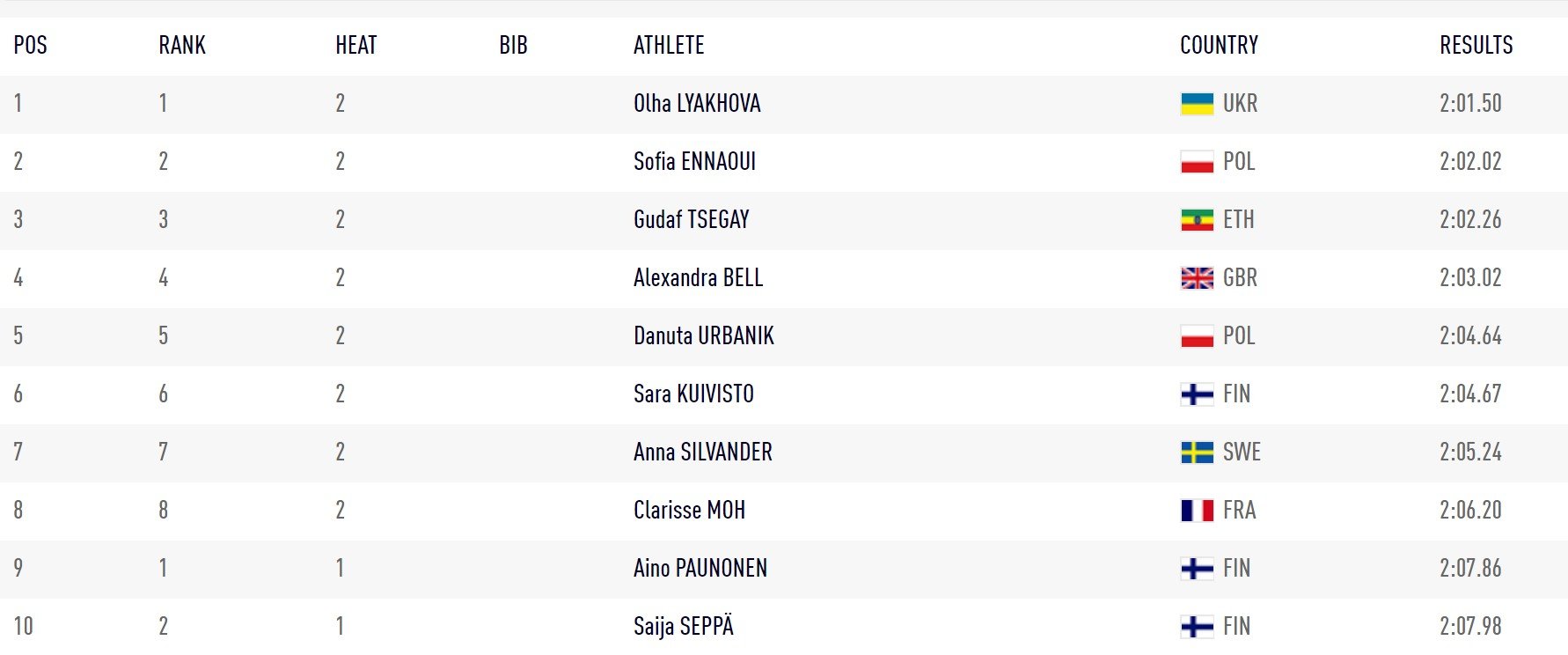Viewport: 1568px width, 655px height.
Task: Click Danuta Urbanik's Poland flag icon
Action: click(1197, 336)
